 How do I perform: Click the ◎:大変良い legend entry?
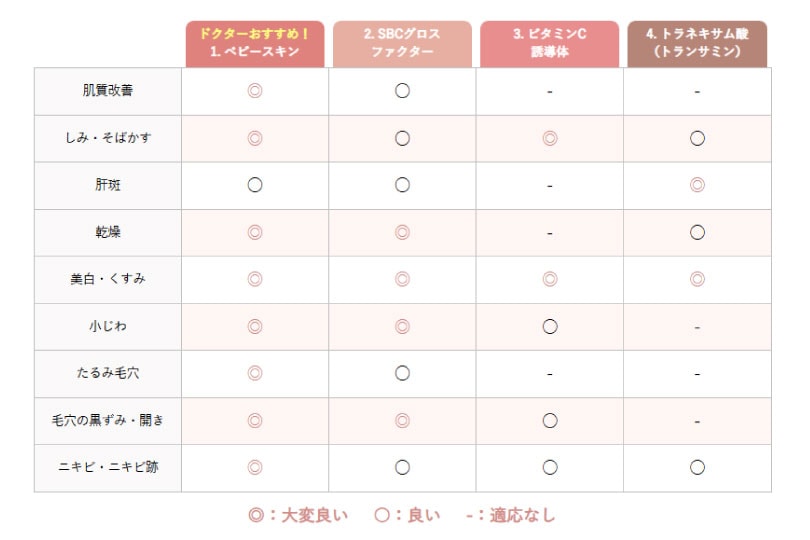pos(298,515)
